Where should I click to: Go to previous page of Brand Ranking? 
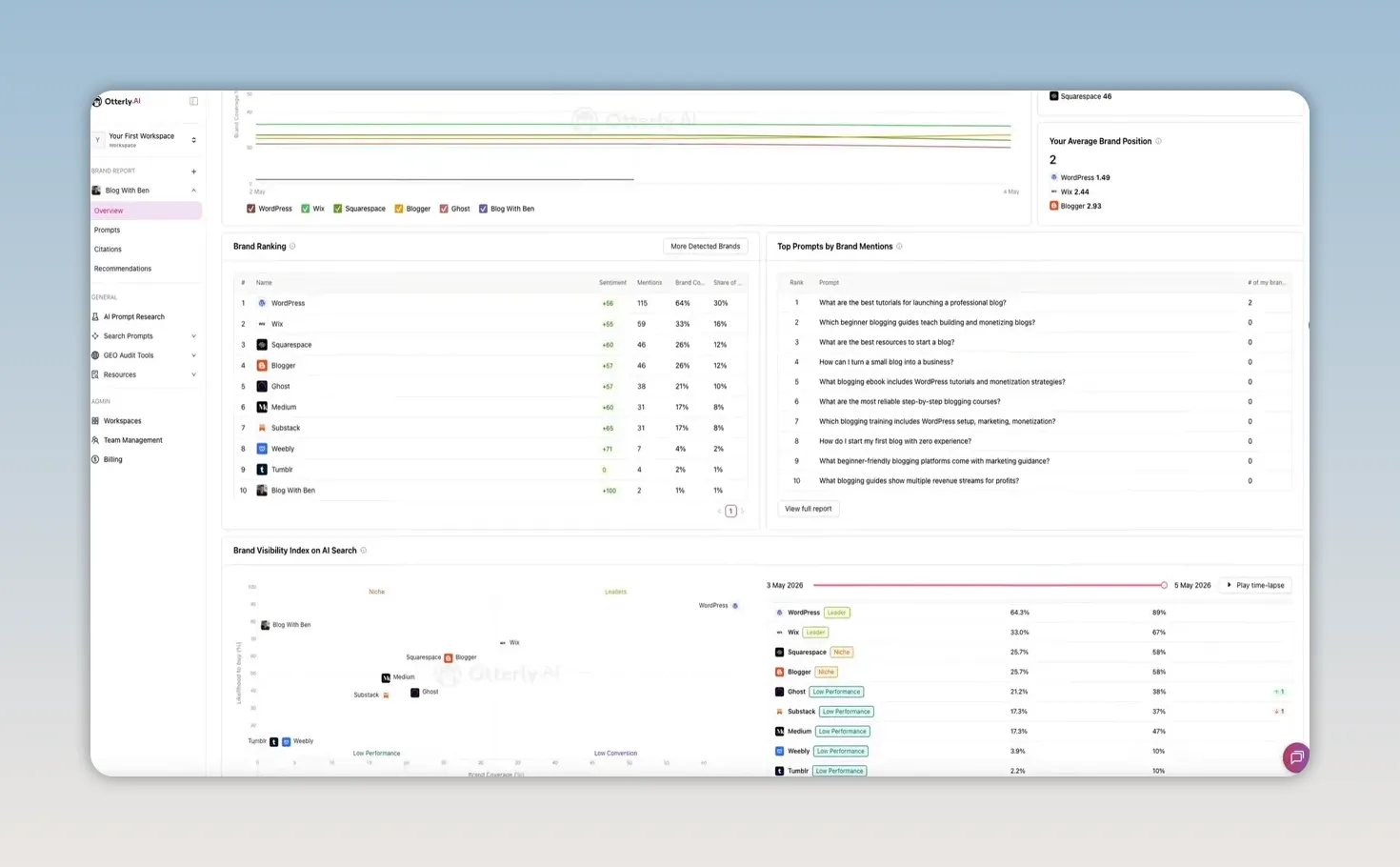719,511
